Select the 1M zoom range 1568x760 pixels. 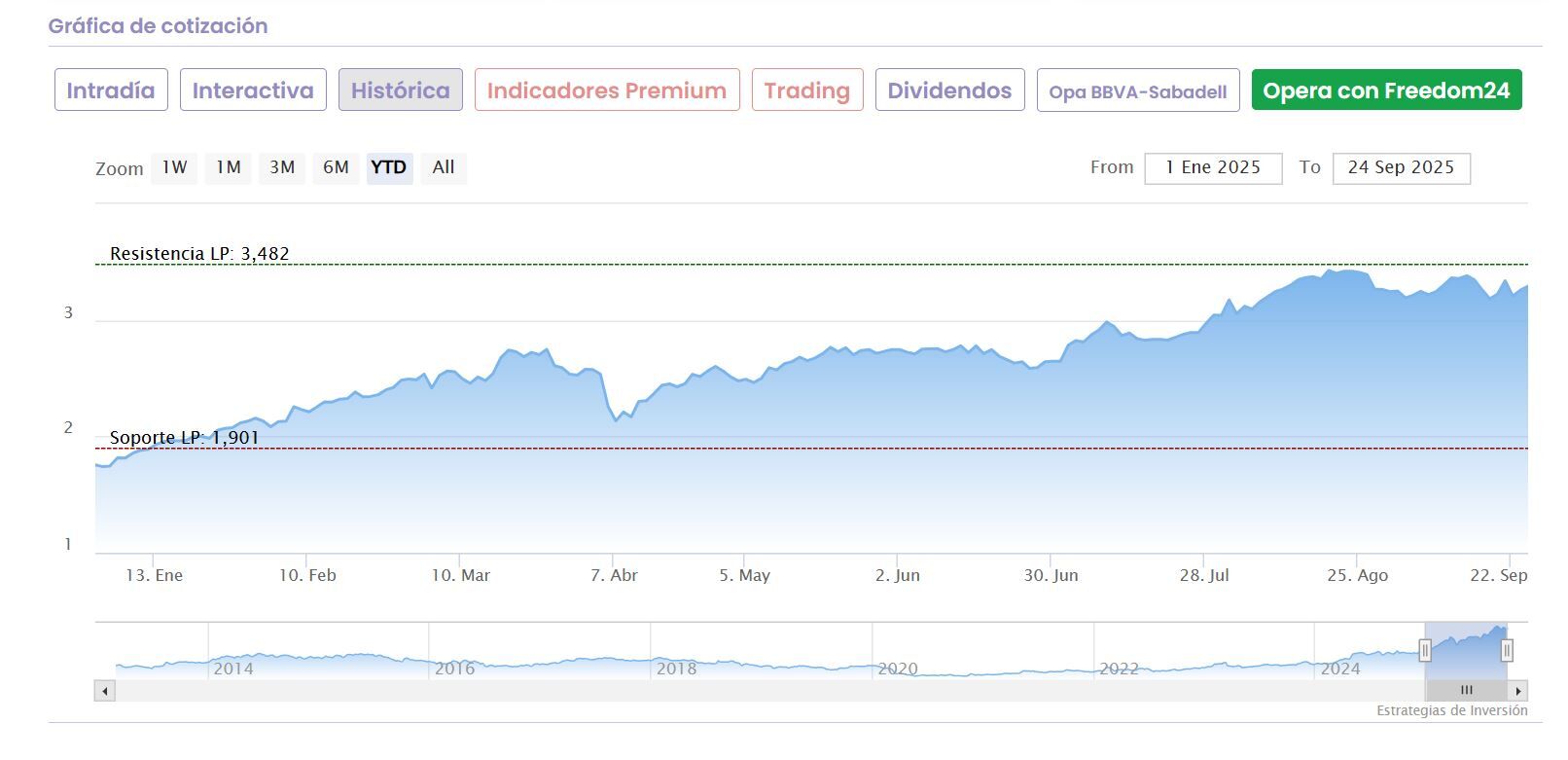click(229, 167)
